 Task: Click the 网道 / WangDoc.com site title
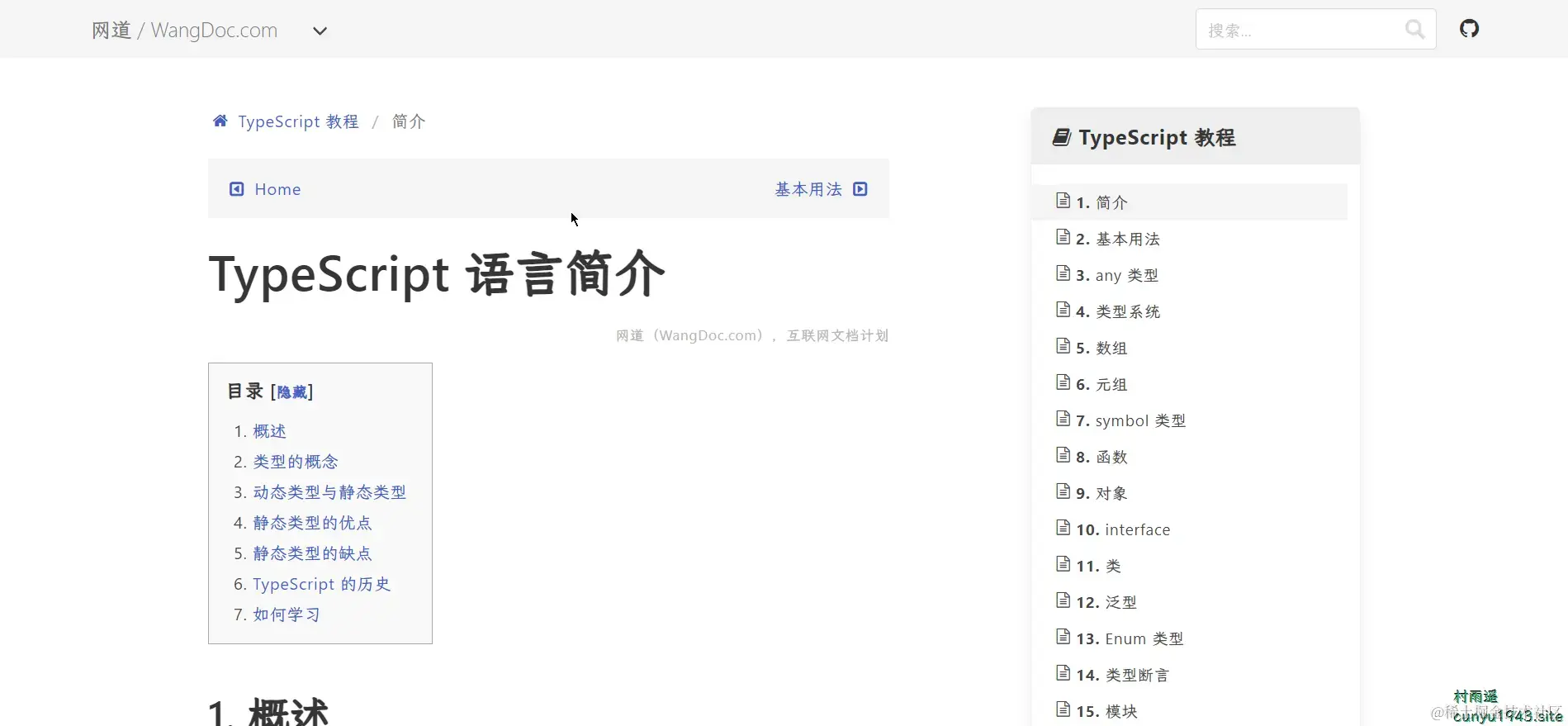pos(184,31)
